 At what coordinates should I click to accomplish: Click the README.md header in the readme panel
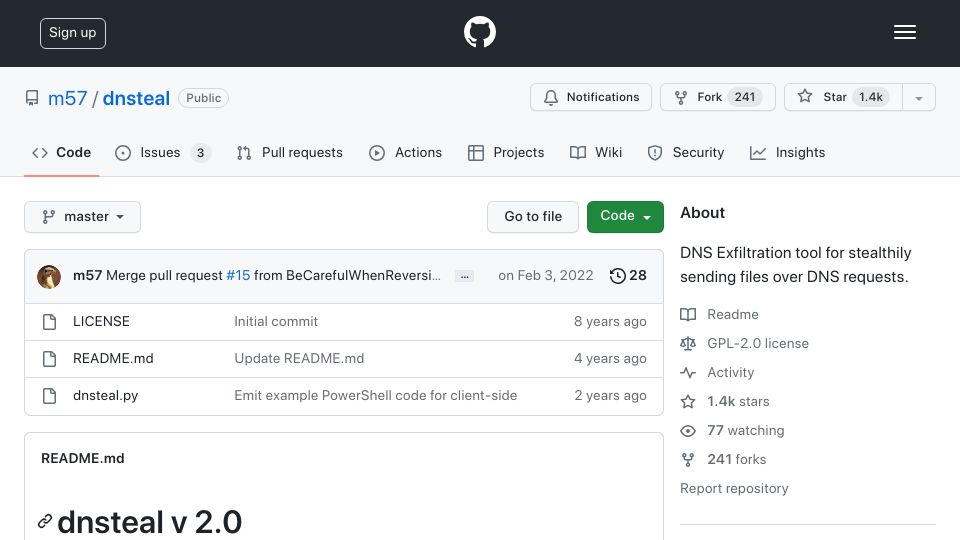click(x=83, y=459)
